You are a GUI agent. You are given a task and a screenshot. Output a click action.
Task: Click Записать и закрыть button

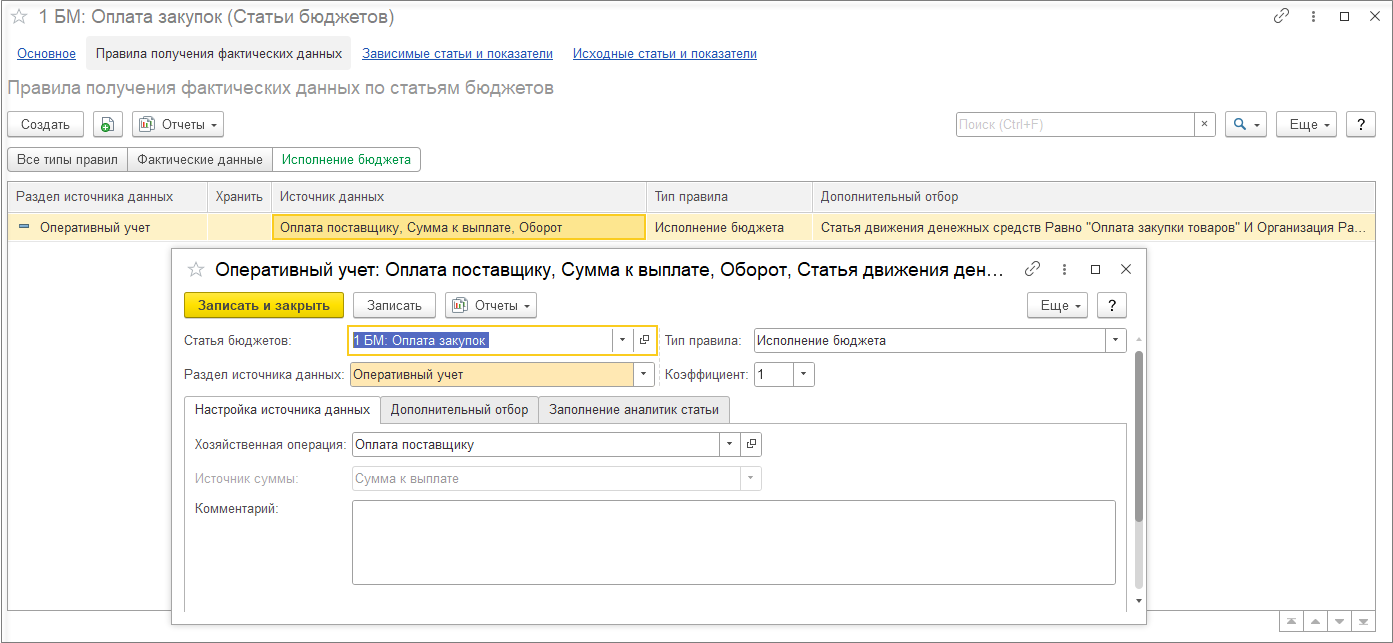[x=264, y=305]
